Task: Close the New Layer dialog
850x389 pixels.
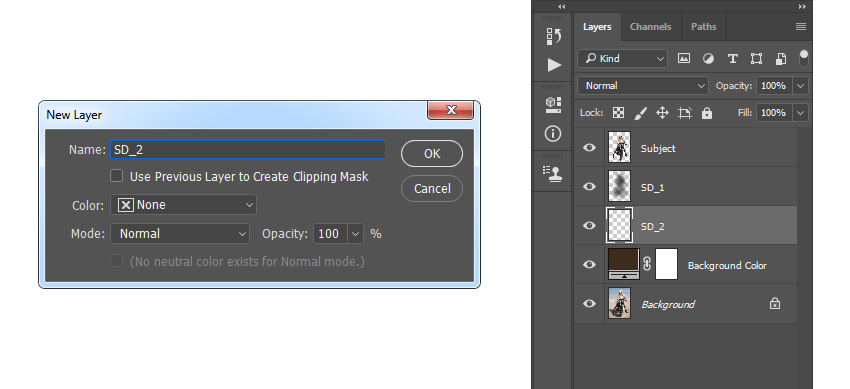Action: click(450, 110)
